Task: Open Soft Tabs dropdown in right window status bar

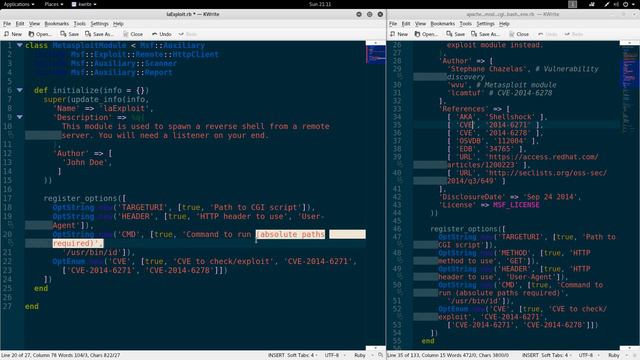Action: click(x=556, y=356)
